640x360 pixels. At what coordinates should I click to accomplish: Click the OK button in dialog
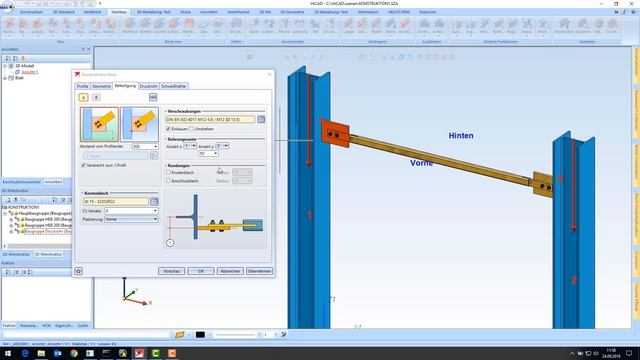(201, 271)
